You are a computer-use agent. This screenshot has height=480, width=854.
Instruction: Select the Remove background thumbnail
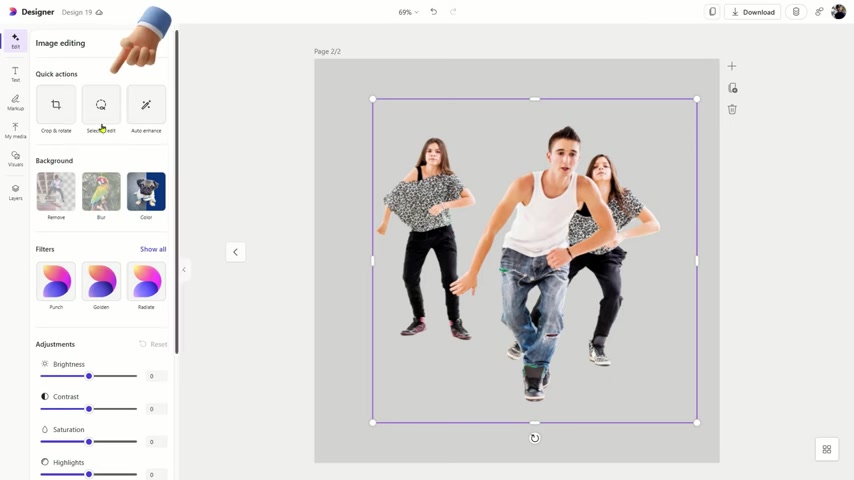pyautogui.click(x=56, y=192)
